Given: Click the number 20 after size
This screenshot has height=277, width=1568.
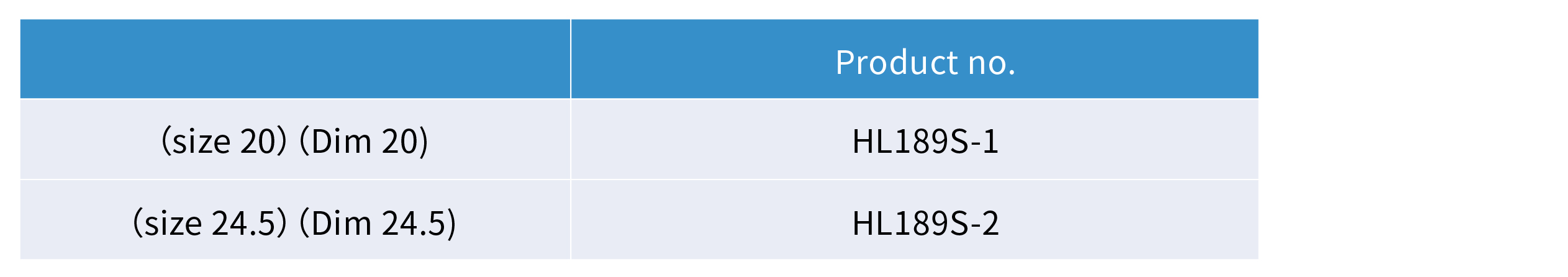Looking at the screenshot, I should point(258,141).
